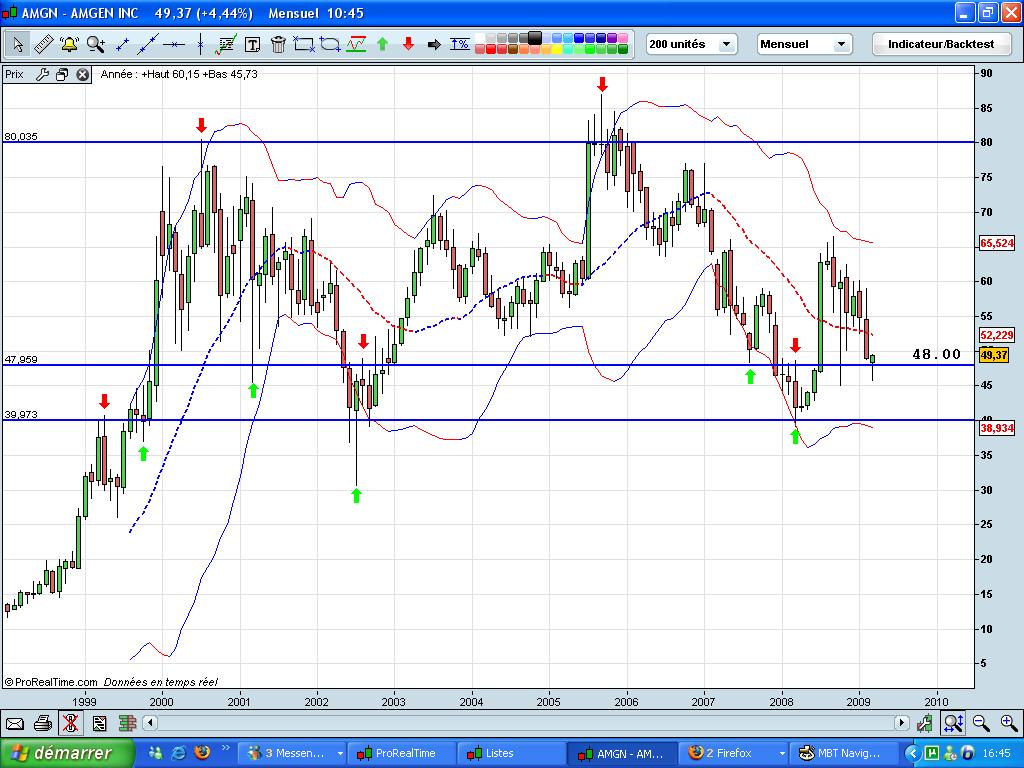Viewport: 1024px width, 768px height.
Task: Click the 39,973 support line label
Action: click(21, 414)
